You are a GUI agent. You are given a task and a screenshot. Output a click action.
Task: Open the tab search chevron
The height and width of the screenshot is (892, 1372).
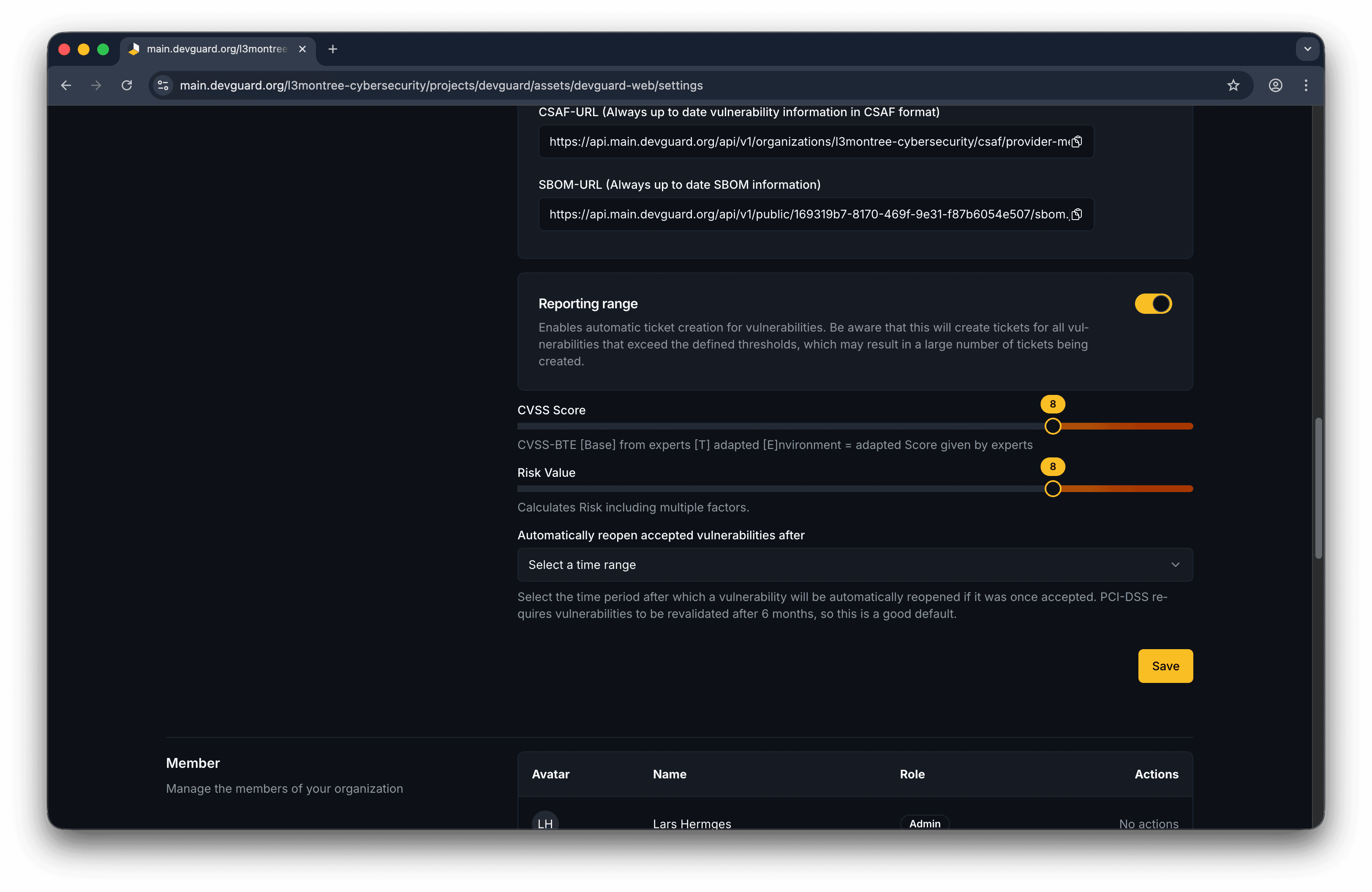click(1307, 49)
